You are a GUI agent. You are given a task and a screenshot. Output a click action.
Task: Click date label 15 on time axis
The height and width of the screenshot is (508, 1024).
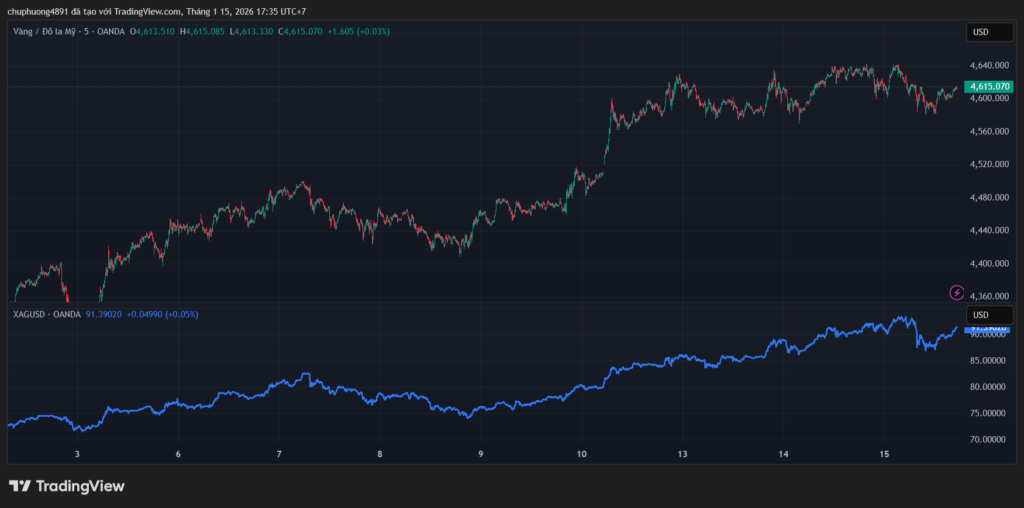tap(884, 454)
